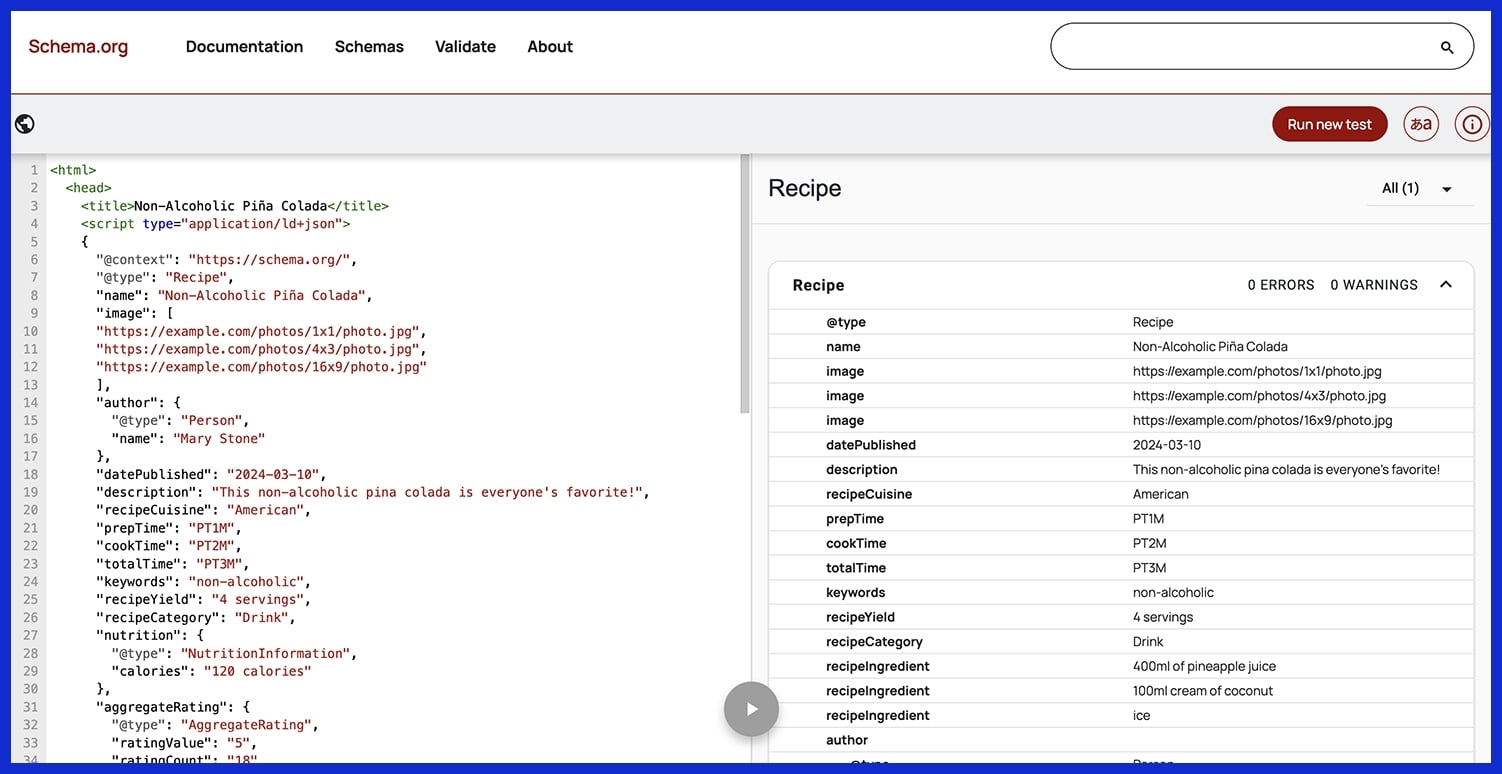Open the All (1) filter dropdown
The image size is (1502, 774).
click(1418, 189)
